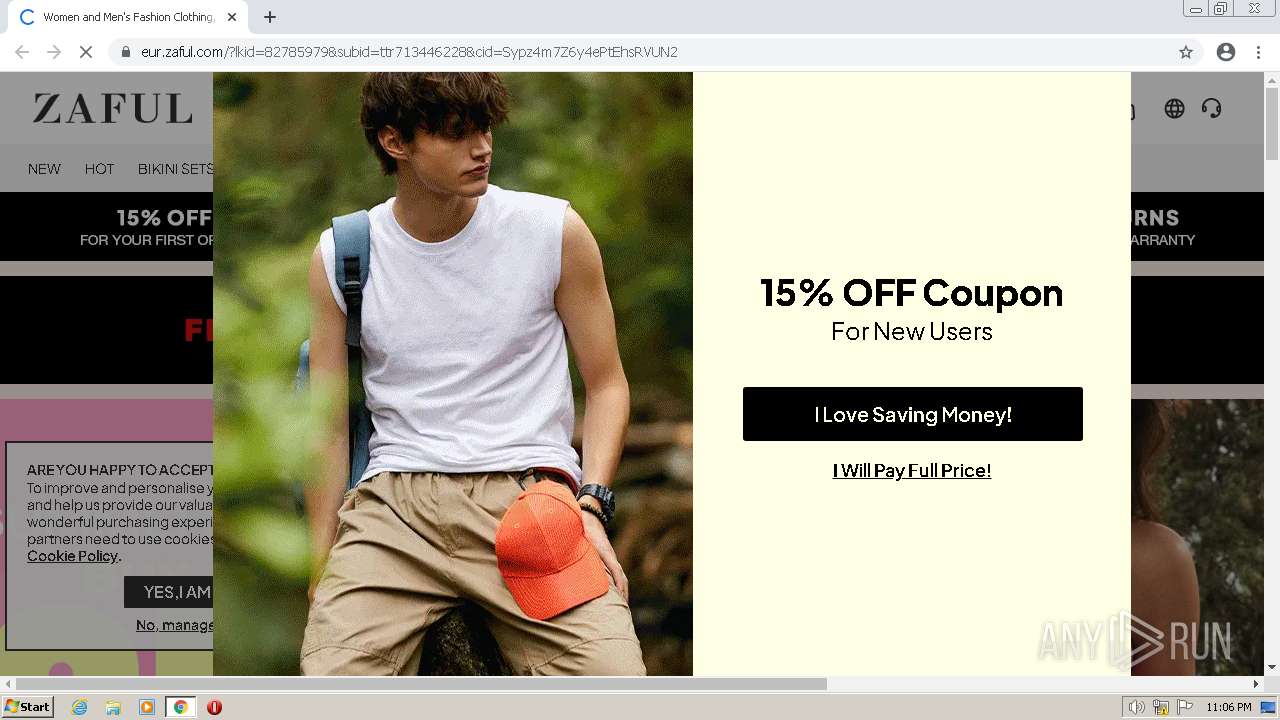Open Chrome's three-dot menu
This screenshot has width=1280, height=720.
click(x=1258, y=52)
